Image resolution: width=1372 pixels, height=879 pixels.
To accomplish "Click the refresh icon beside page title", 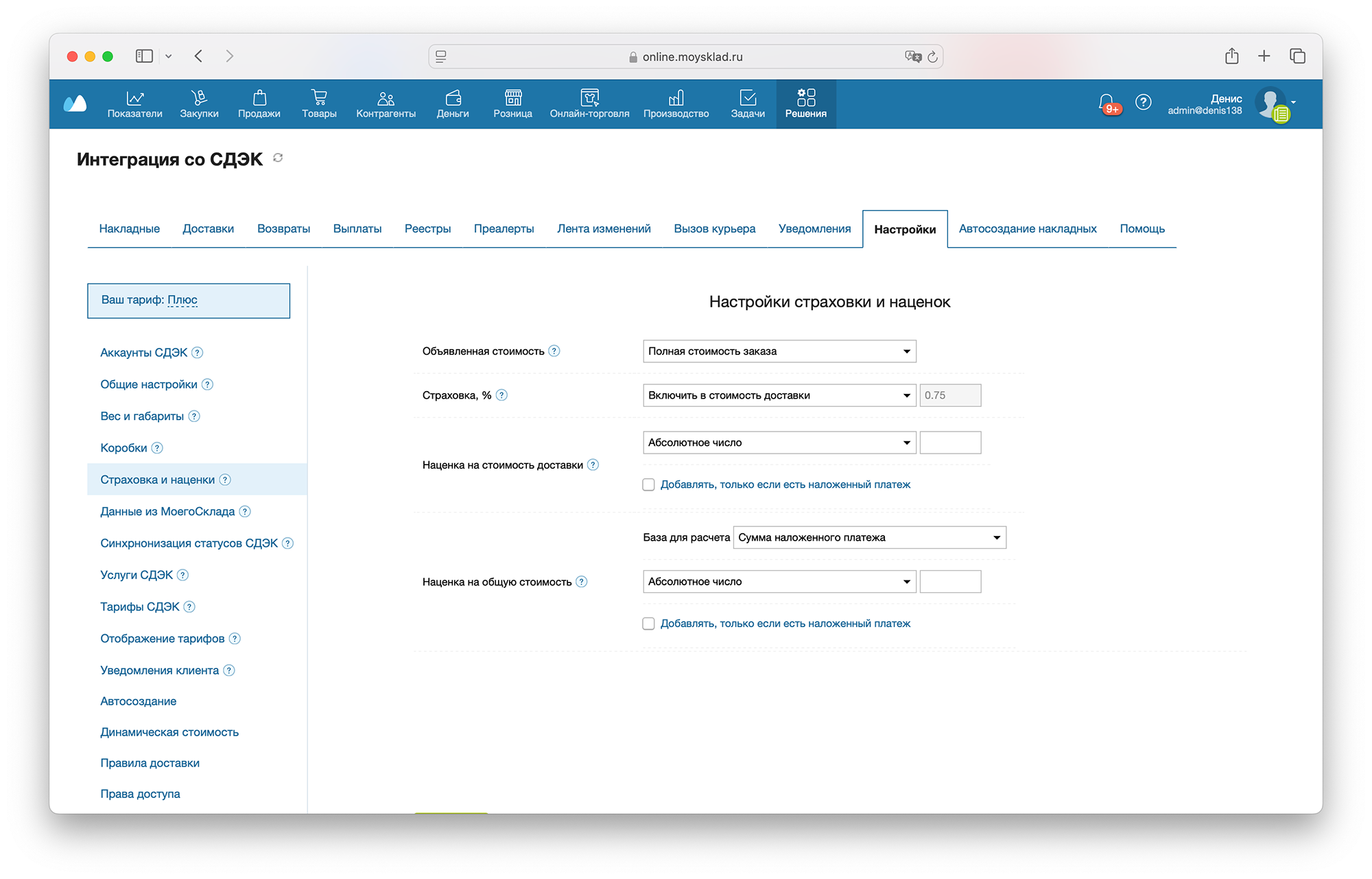I will (278, 158).
